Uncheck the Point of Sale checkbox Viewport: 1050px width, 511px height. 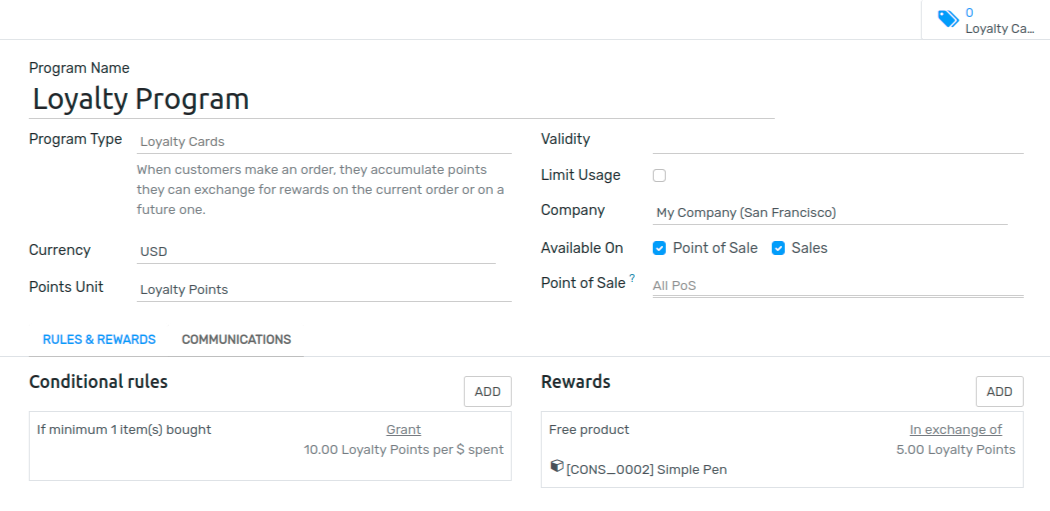coord(660,248)
